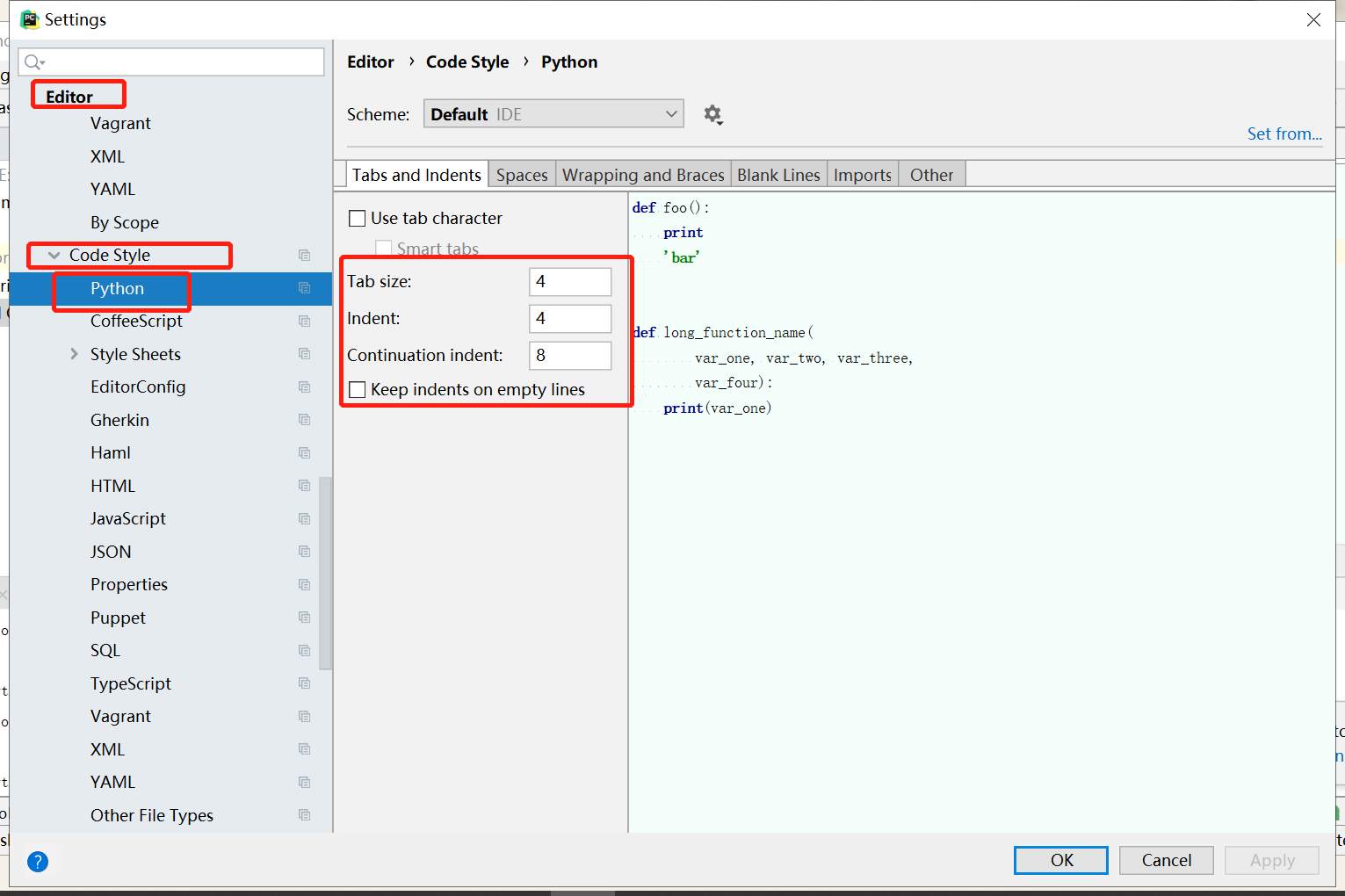Screen dimensions: 1345x896
Task: Click the Code Style breadcrumb
Action: coord(467,62)
